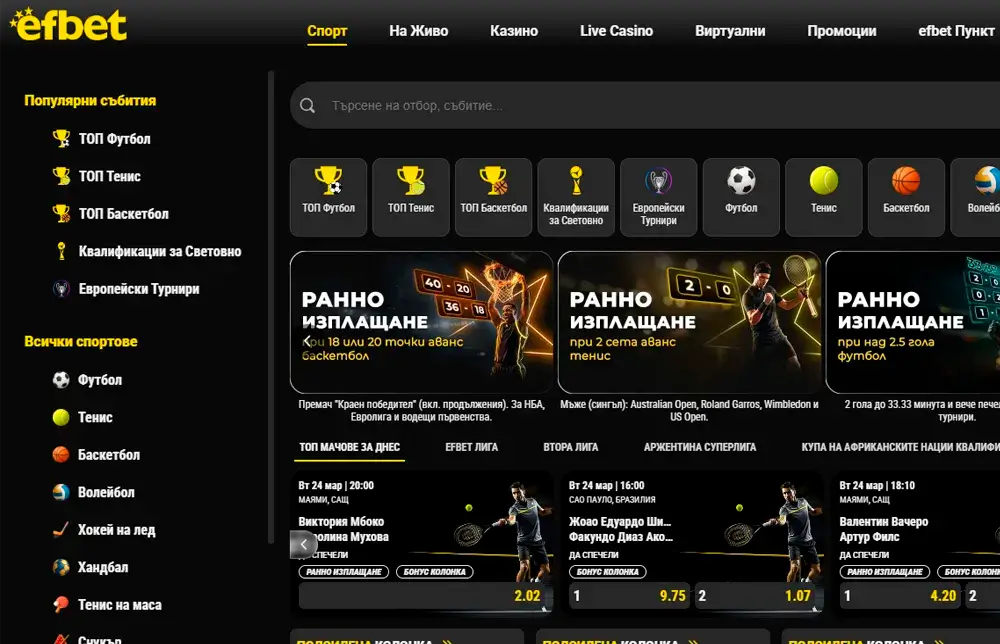This screenshot has height=644, width=1000.
Task: Click sidebar Тенис ball icon
Action: pos(61,417)
